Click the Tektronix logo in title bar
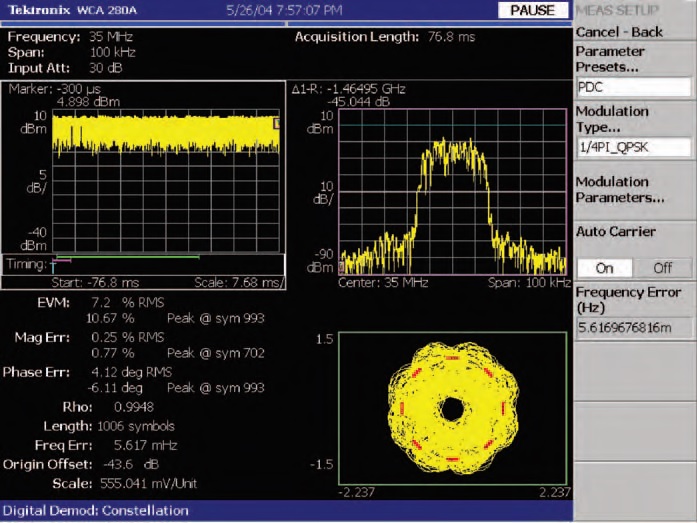The width and height of the screenshot is (697, 523). tap(38, 10)
